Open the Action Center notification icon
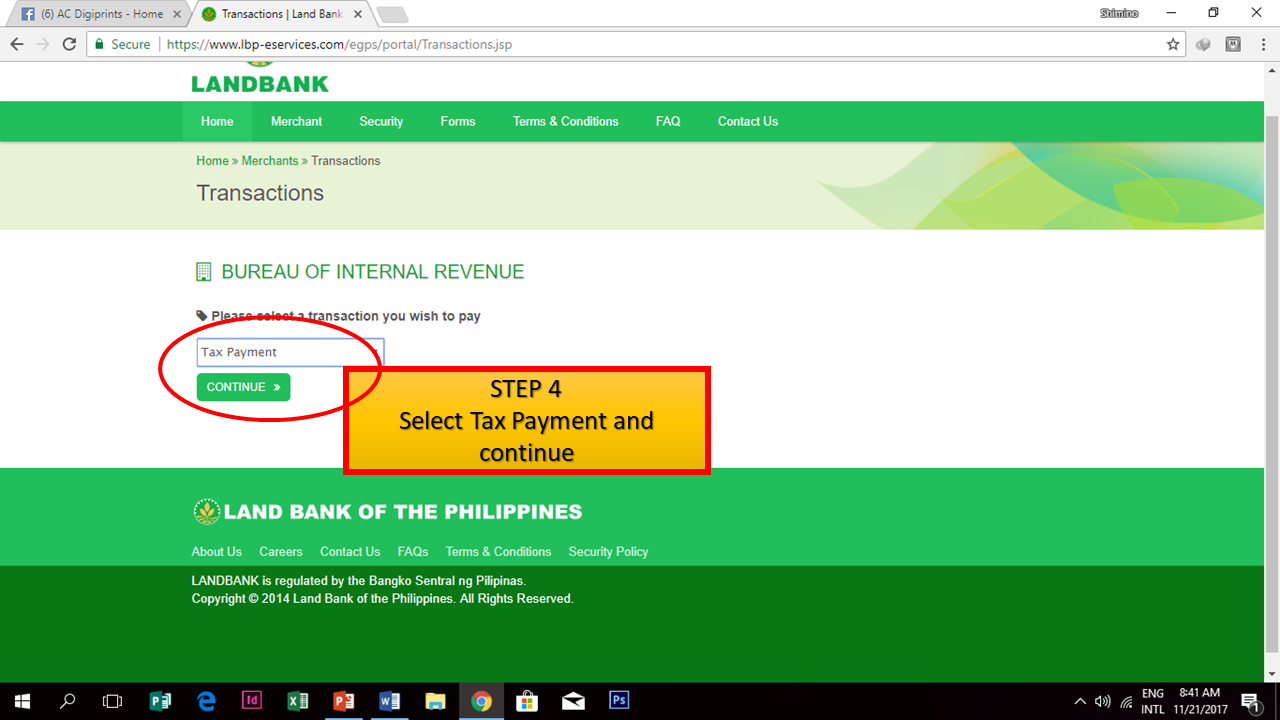The image size is (1280, 720). pos(1251,700)
